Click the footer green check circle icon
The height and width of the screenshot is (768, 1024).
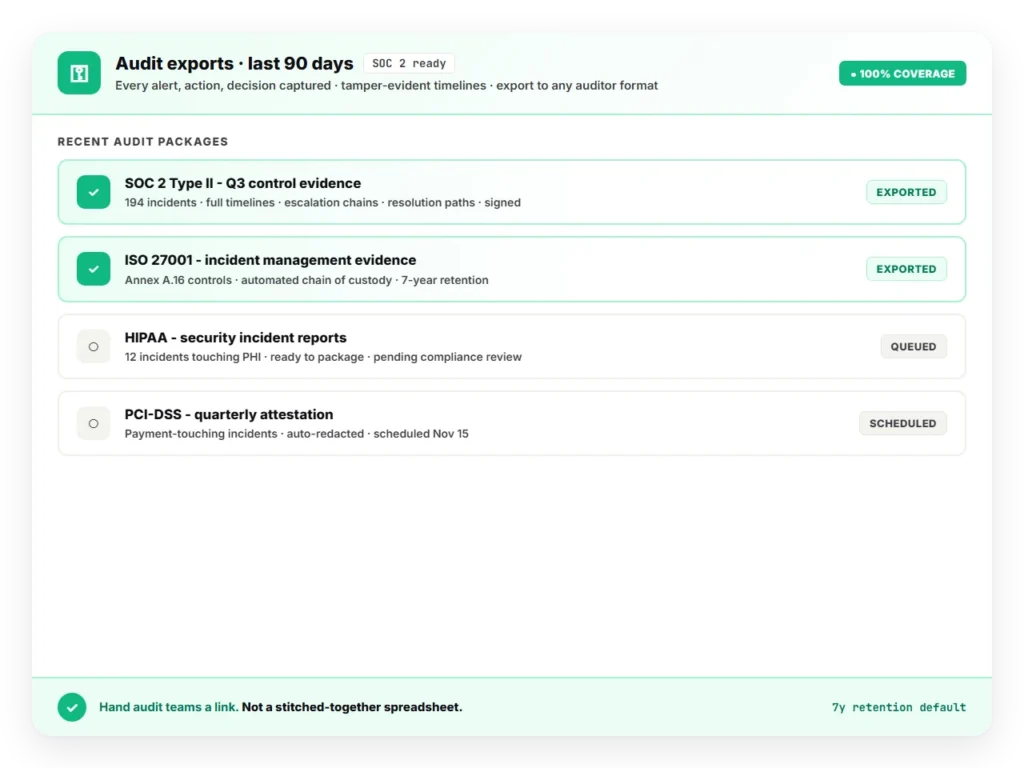(72, 707)
